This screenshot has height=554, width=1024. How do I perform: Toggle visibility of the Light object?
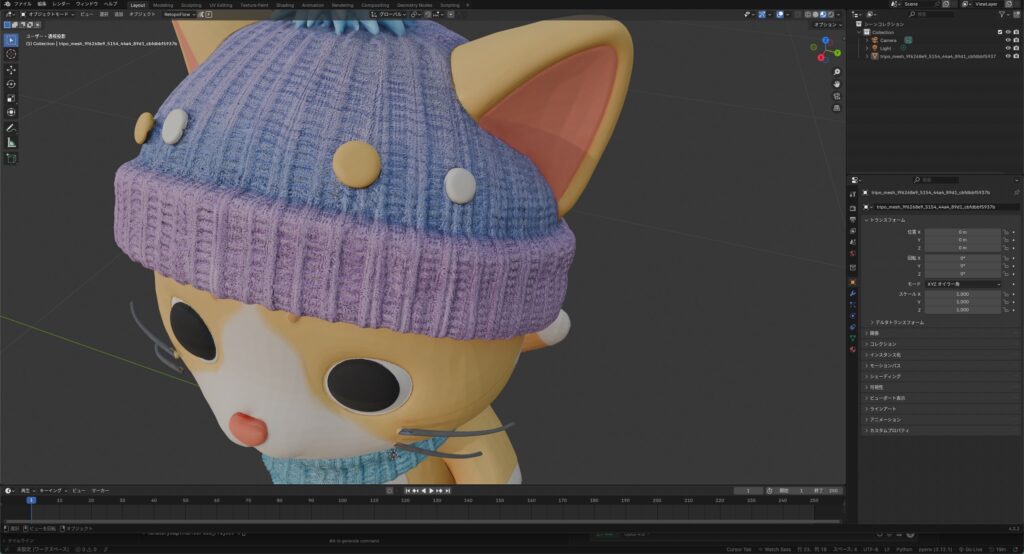coord(1007,47)
